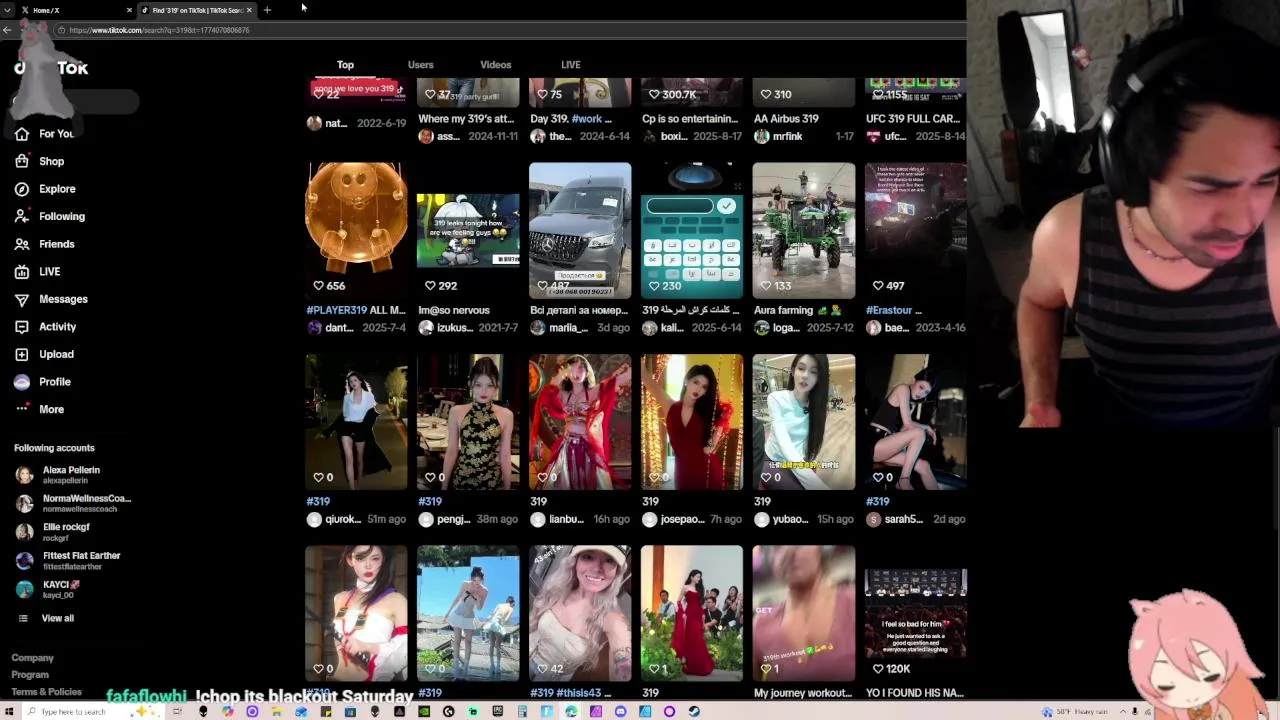The width and height of the screenshot is (1280, 720).
Task: Open Task View from the taskbar
Action: 177,712
